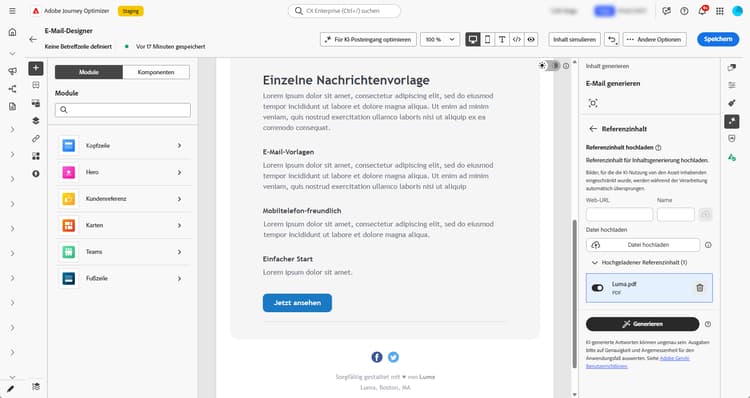Toggle the Luma.pdf reference switch
The width and height of the screenshot is (750, 398).
click(x=597, y=287)
